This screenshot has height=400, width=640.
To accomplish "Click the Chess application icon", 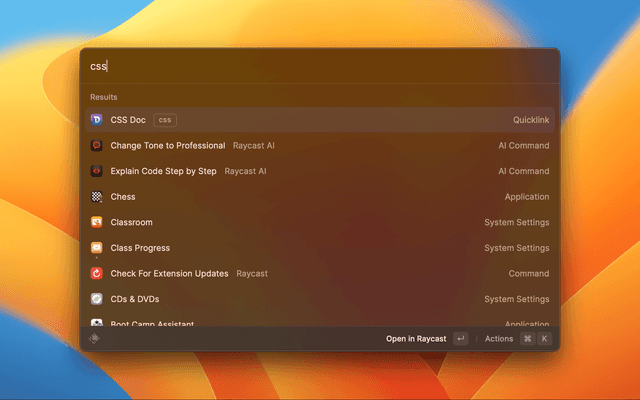I will tap(96, 197).
